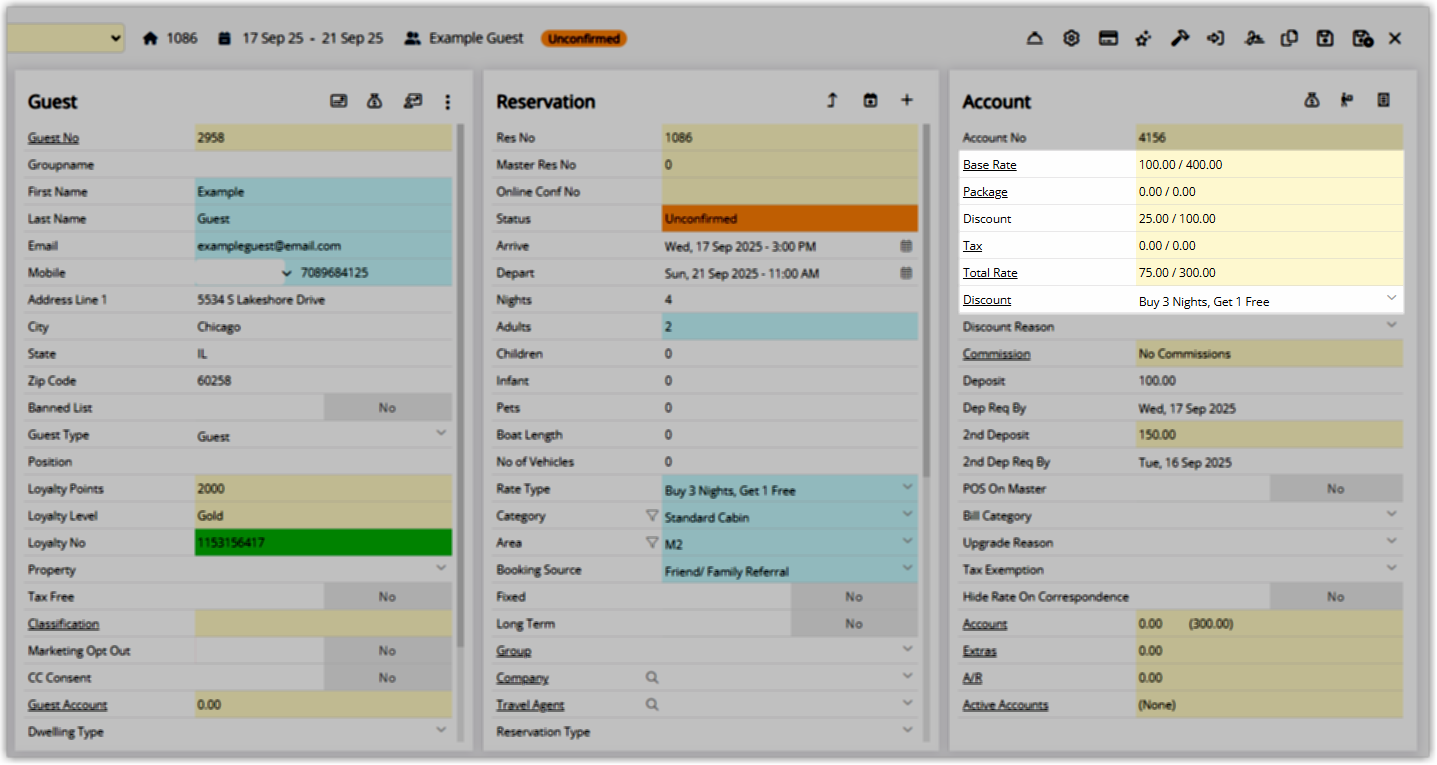Click the First Name field showing Example

[x=323, y=192]
